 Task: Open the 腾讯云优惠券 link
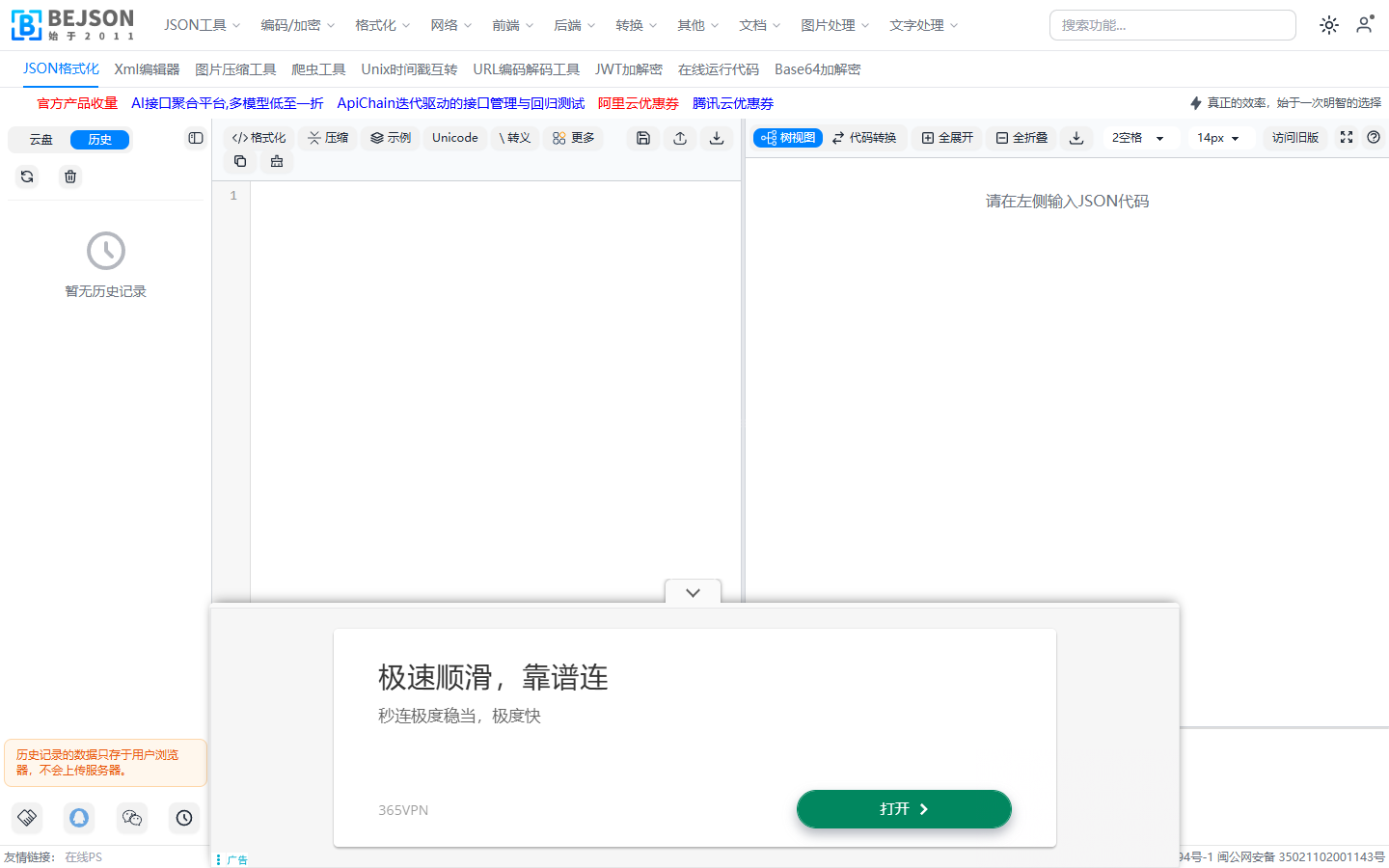[732, 103]
